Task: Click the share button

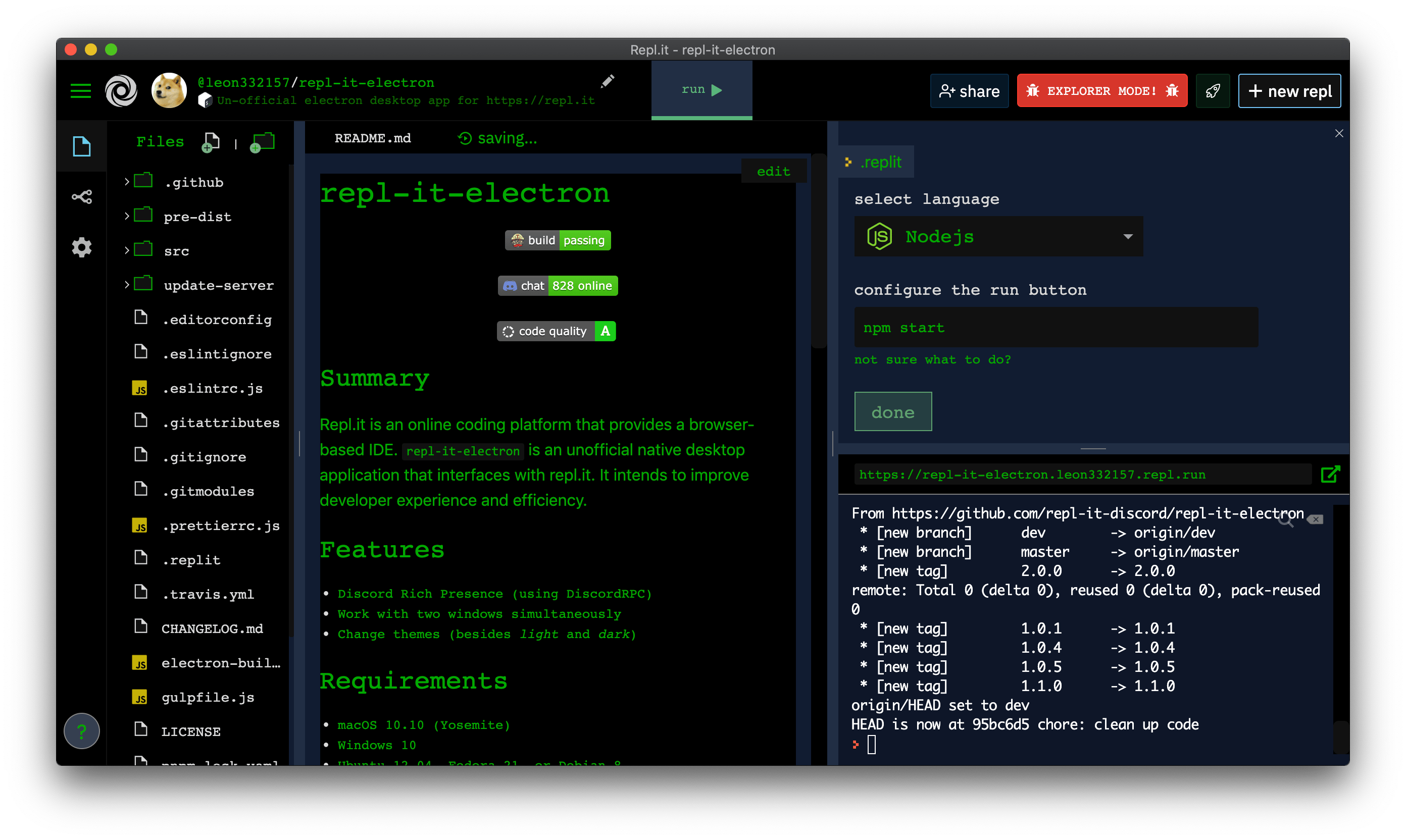Action: (969, 91)
